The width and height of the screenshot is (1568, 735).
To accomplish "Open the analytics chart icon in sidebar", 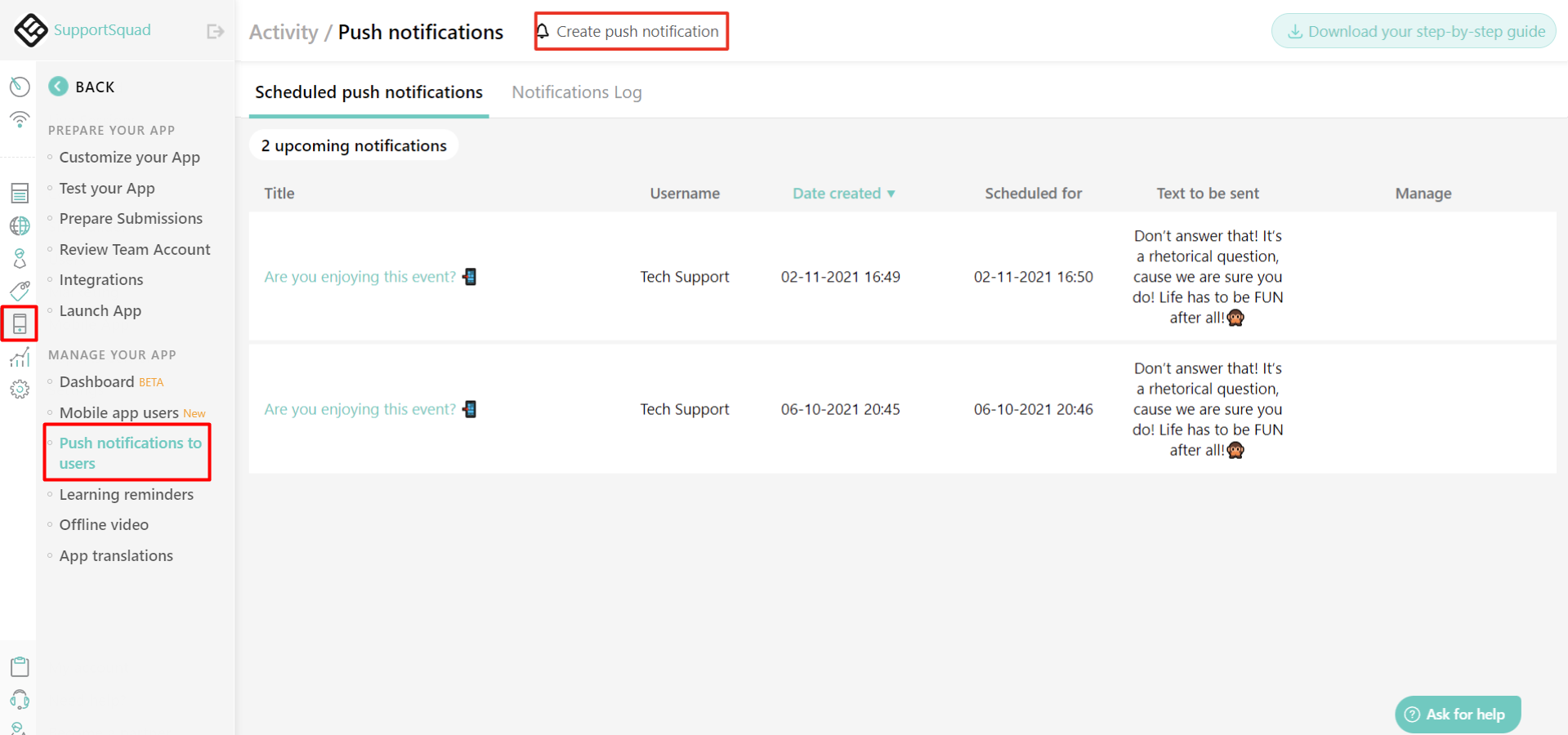I will [x=19, y=357].
